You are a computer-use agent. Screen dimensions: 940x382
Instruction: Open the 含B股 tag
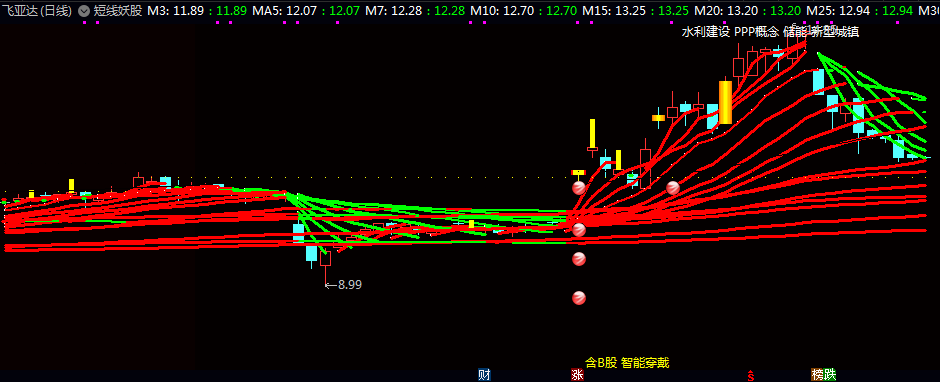point(601,362)
